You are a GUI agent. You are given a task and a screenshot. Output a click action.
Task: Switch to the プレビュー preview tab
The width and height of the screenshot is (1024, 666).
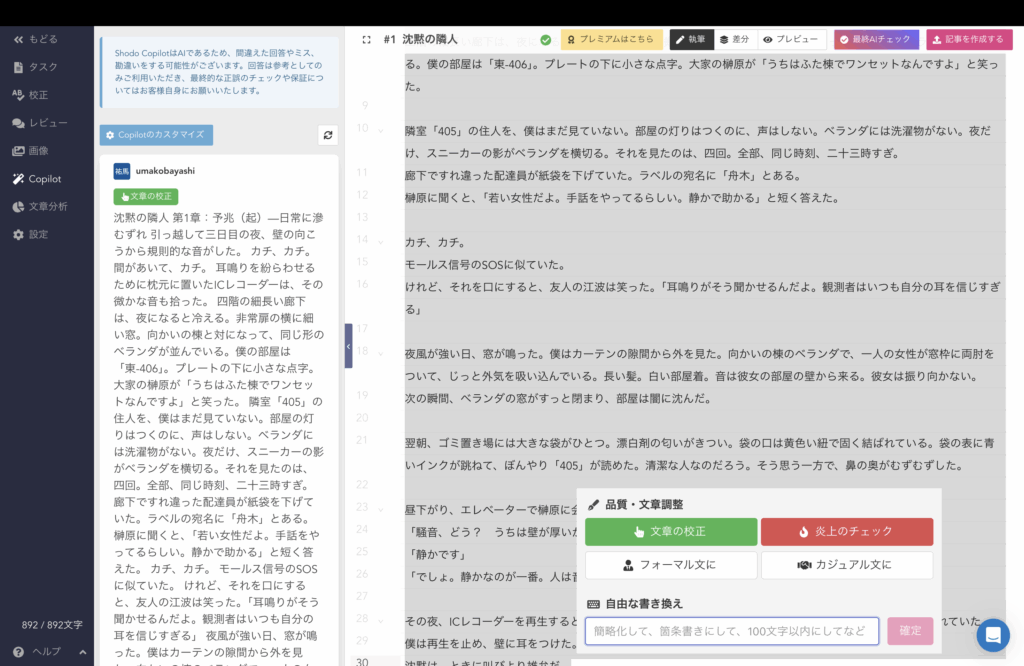(x=790, y=40)
